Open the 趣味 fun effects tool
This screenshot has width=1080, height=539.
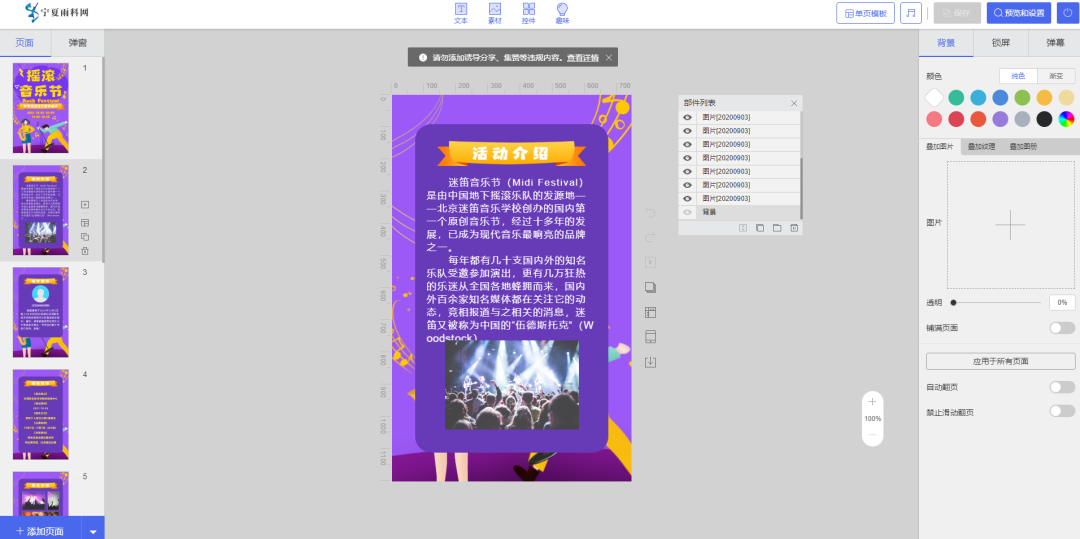[563, 13]
